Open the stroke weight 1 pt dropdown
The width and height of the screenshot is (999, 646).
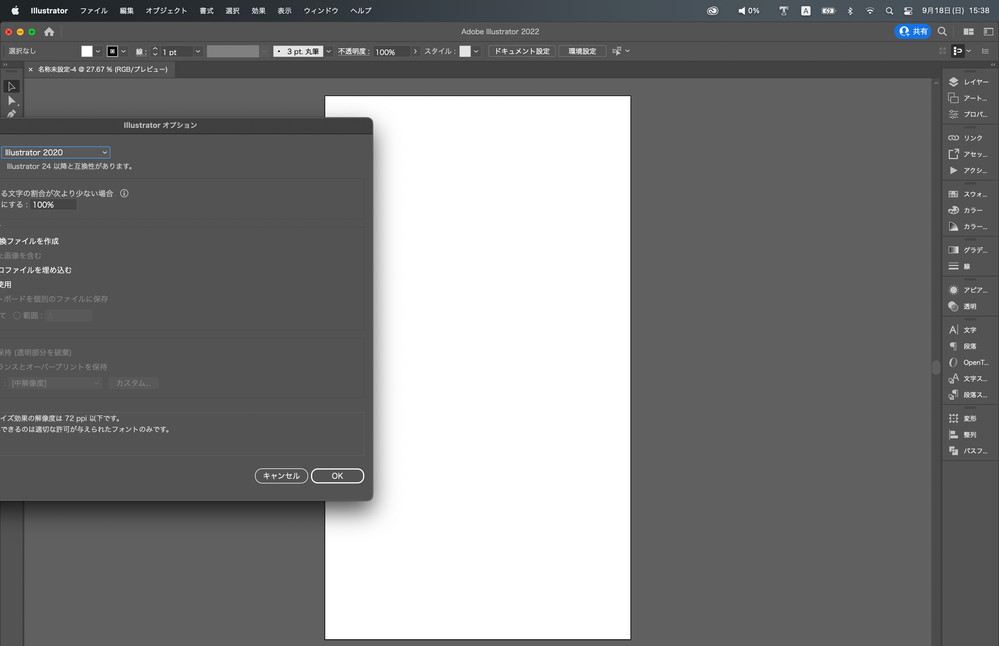pos(198,52)
